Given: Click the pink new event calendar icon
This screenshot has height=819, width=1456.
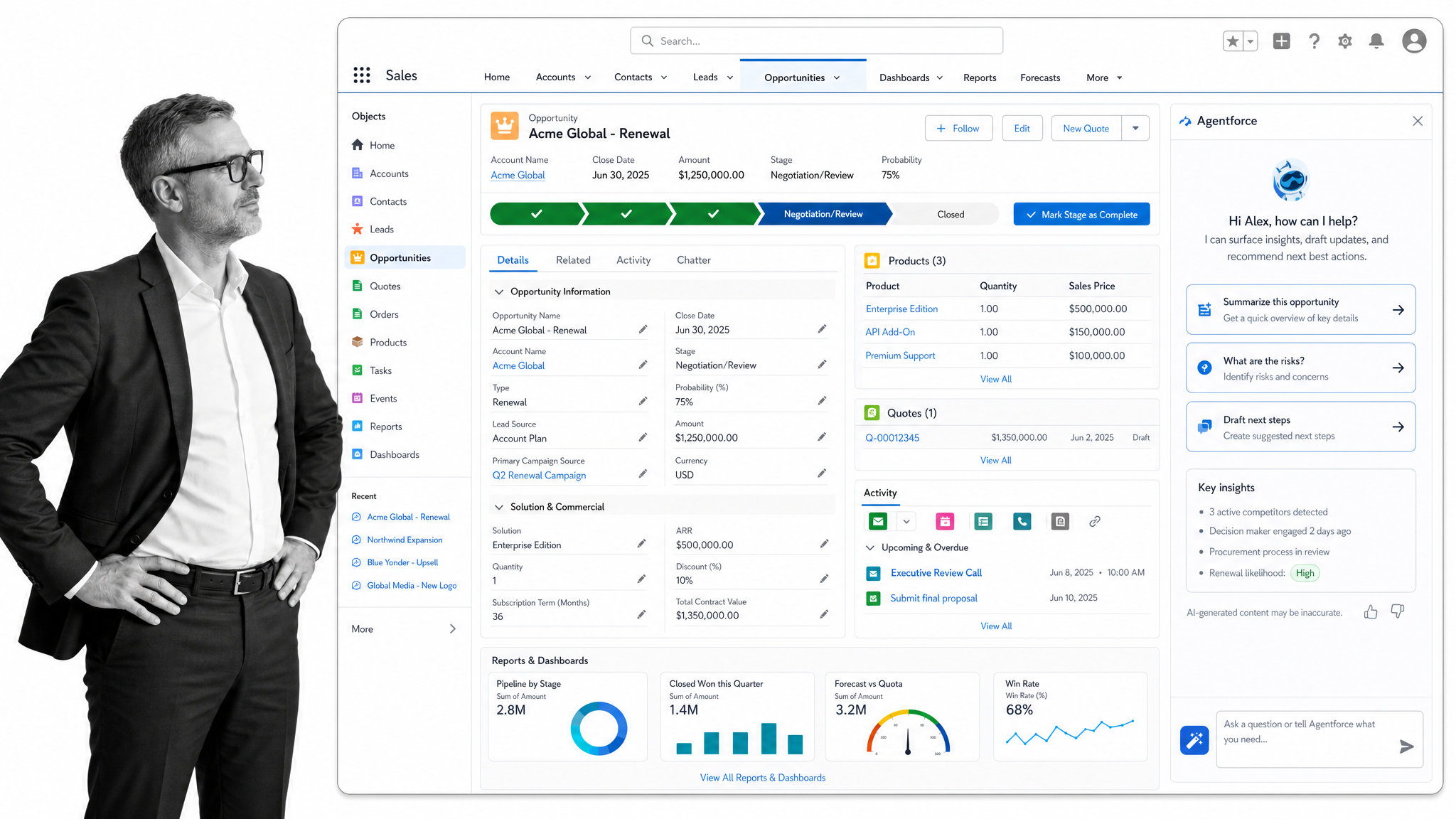Looking at the screenshot, I should pos(945,521).
